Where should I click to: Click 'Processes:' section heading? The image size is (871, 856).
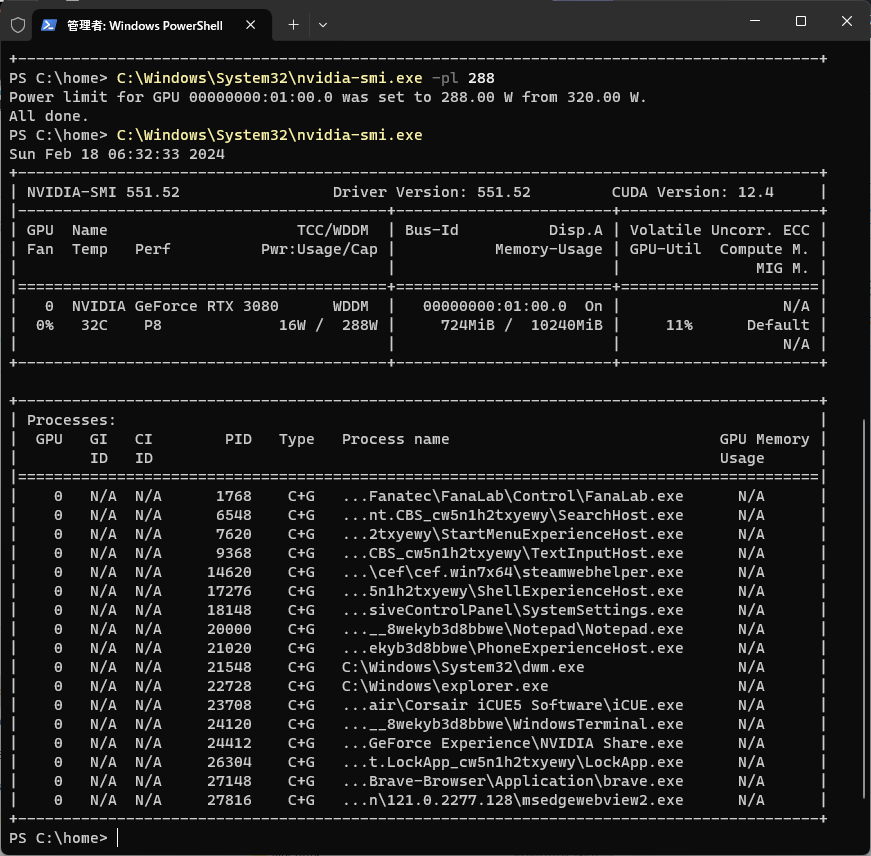(x=72, y=420)
